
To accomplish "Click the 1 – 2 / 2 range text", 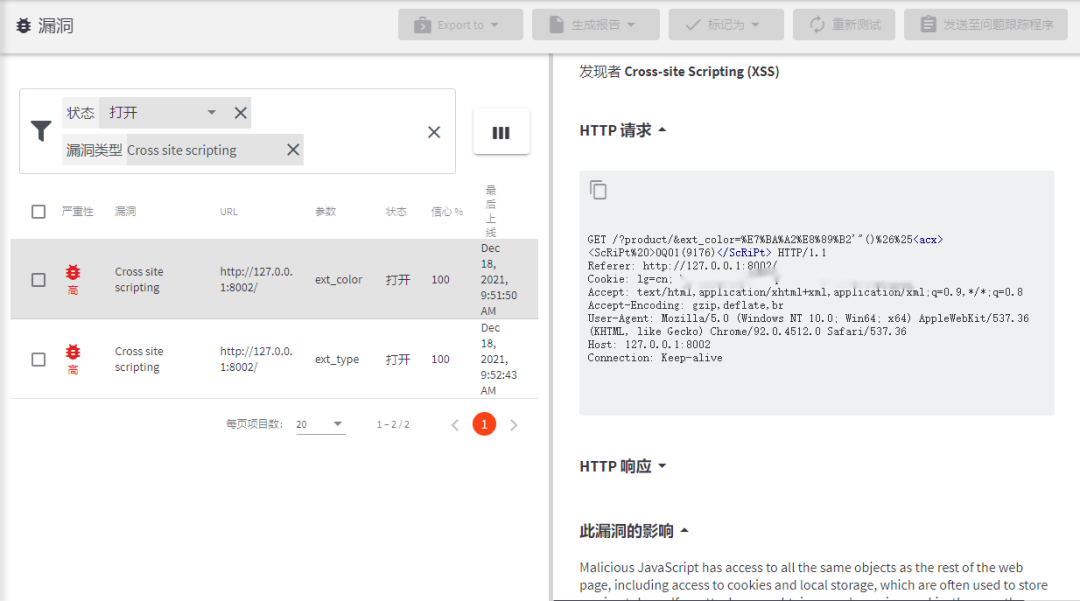I will pos(393,425).
